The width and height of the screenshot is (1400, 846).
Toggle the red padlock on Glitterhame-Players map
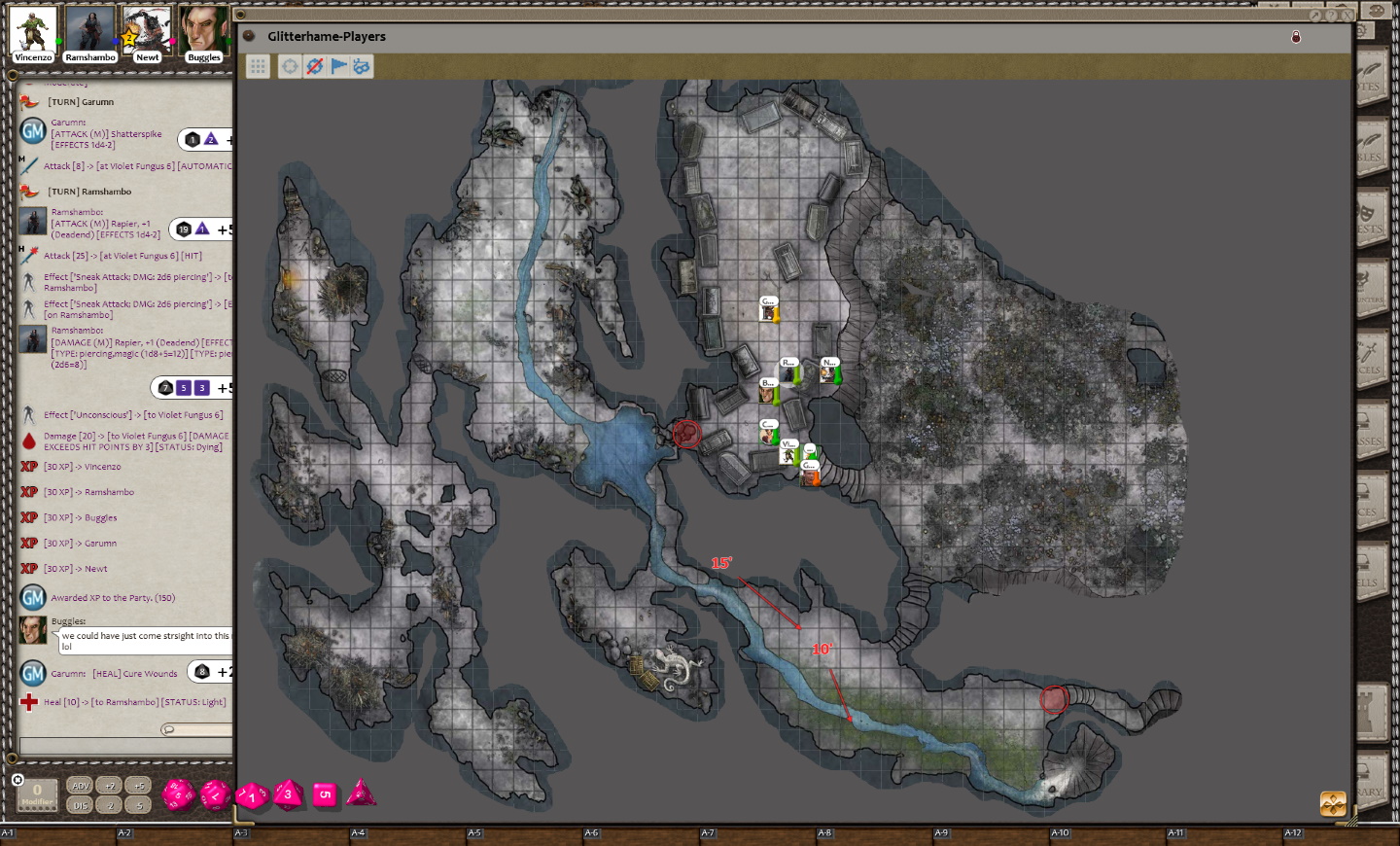[1296, 37]
